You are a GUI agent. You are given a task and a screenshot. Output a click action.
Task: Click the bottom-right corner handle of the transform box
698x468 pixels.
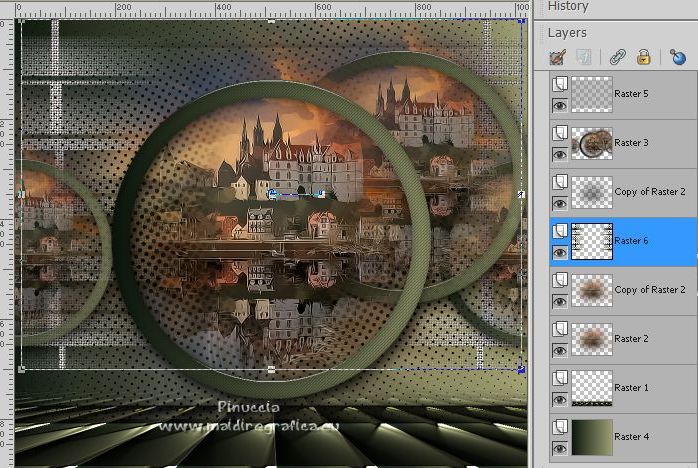pos(521,369)
